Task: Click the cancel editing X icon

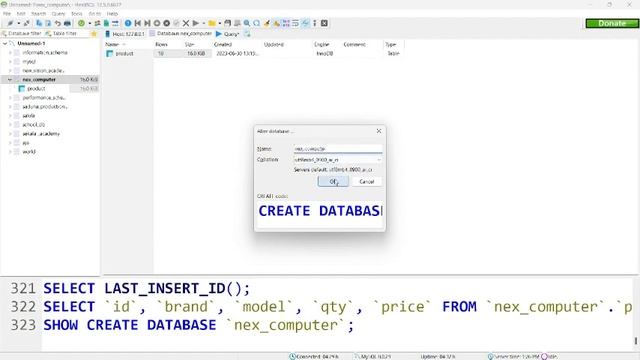Action: tap(186, 23)
